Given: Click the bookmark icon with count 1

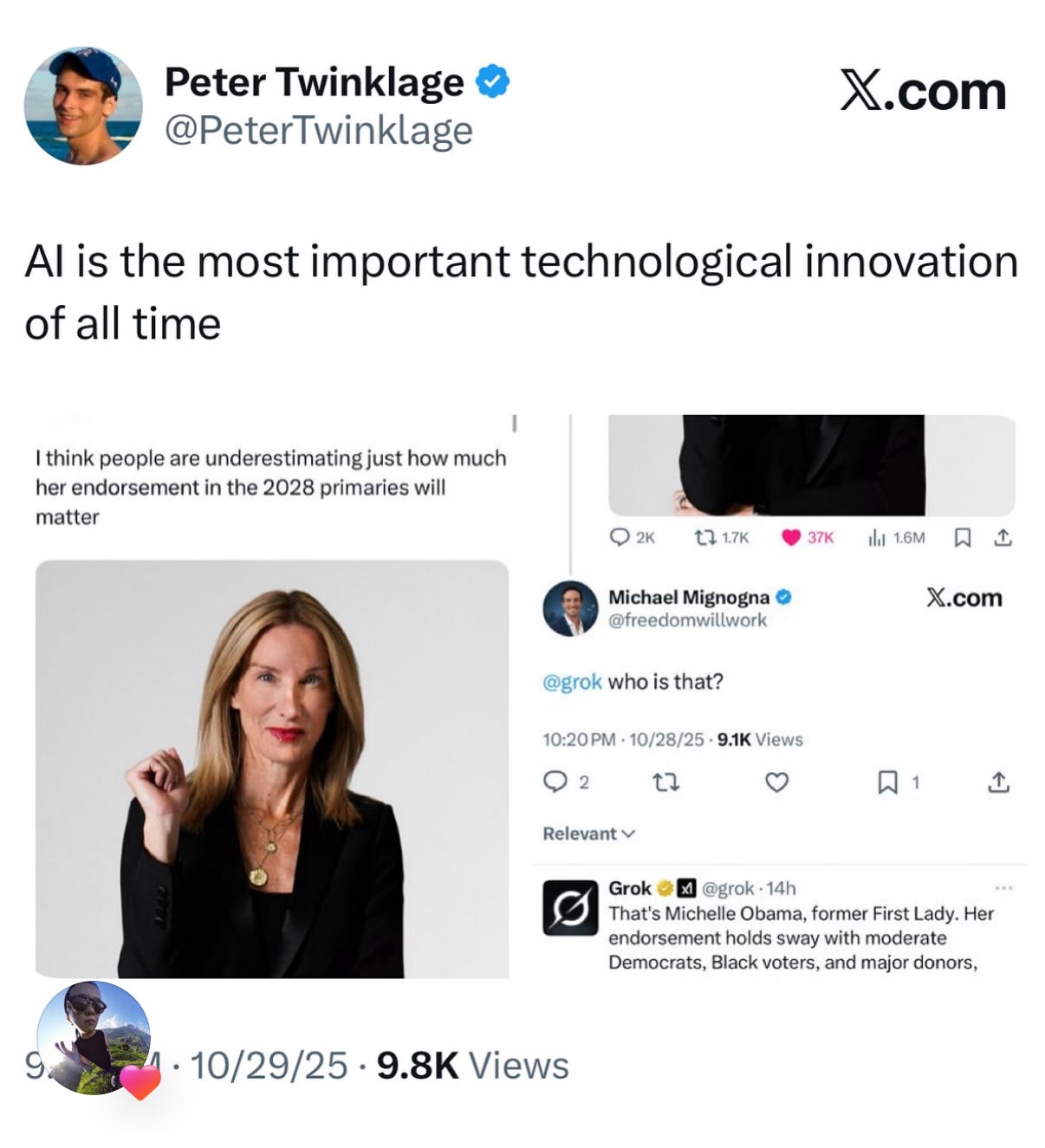Looking at the screenshot, I should click(x=888, y=783).
